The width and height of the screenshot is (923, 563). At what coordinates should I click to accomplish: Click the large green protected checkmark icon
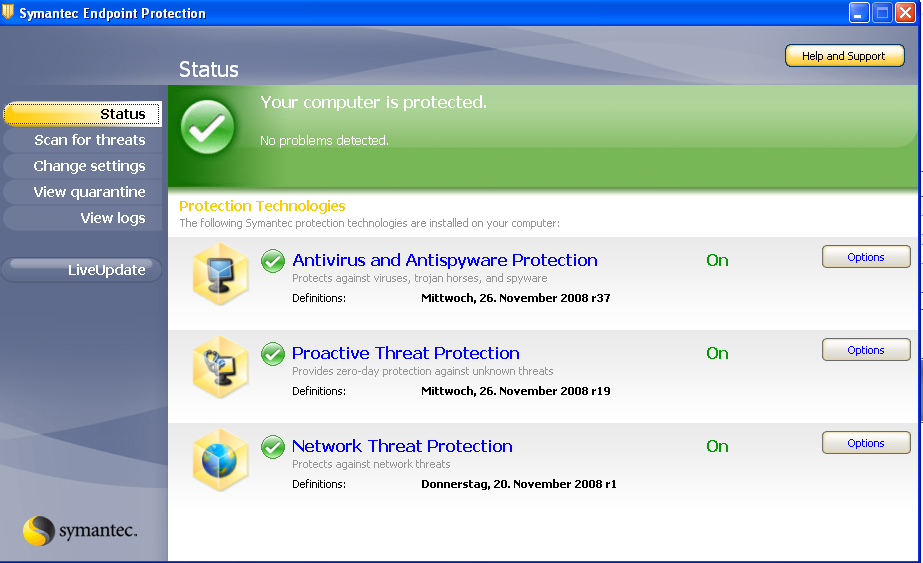(207, 127)
